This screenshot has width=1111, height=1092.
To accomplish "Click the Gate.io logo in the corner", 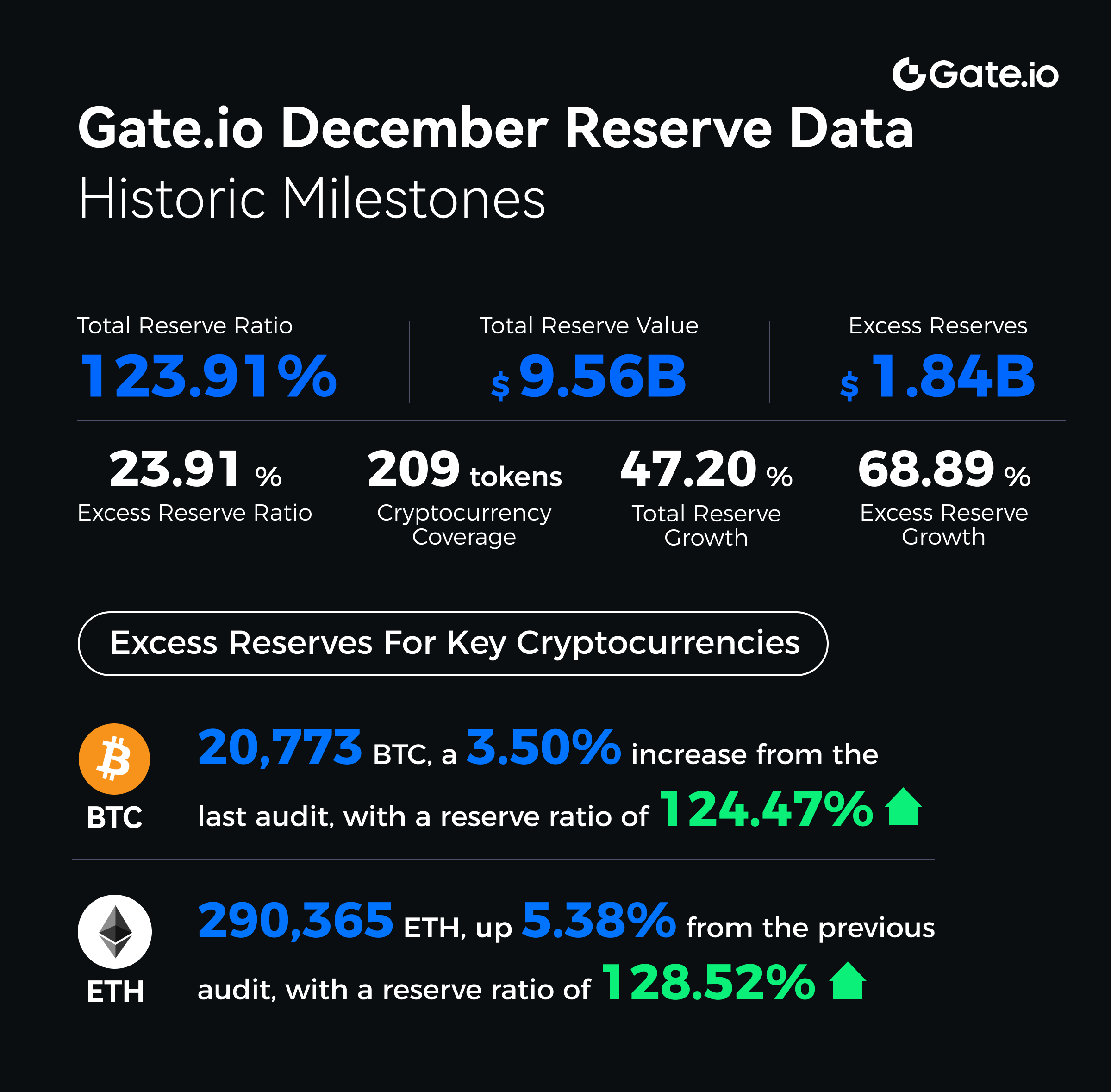I will click(974, 75).
